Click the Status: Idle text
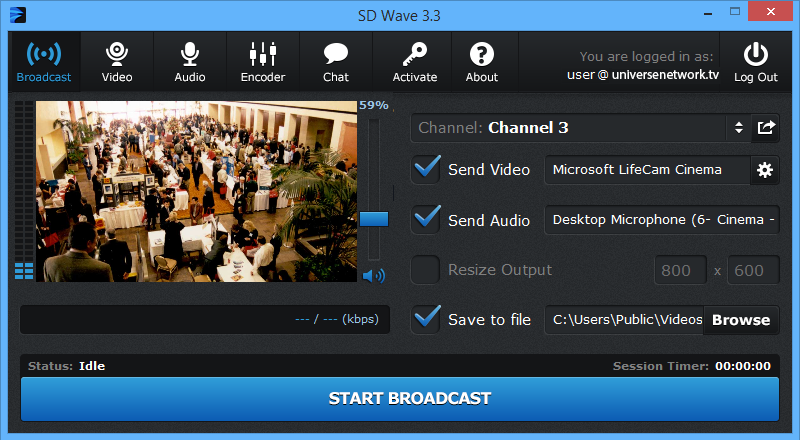 click(x=66, y=366)
